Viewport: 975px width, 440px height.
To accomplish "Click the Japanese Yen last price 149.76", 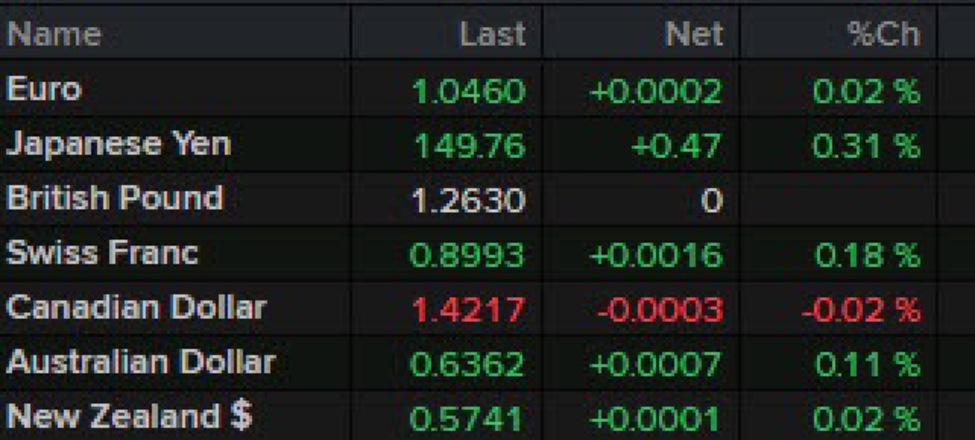I will click(x=469, y=147).
